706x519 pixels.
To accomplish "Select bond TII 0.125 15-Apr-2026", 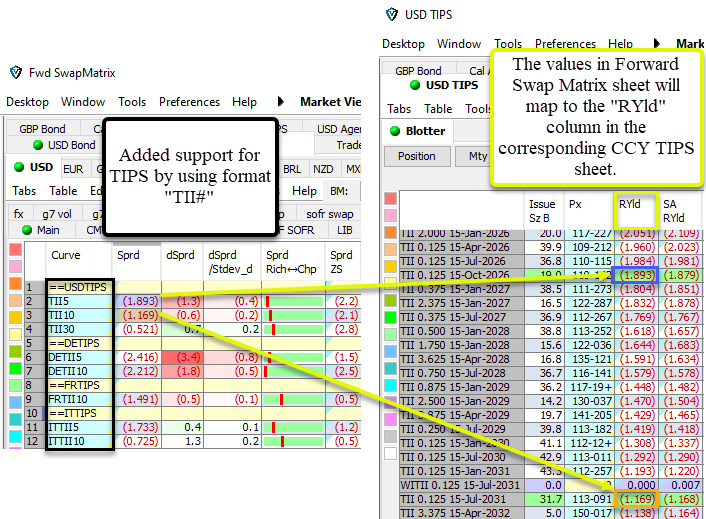I will coord(462,247).
